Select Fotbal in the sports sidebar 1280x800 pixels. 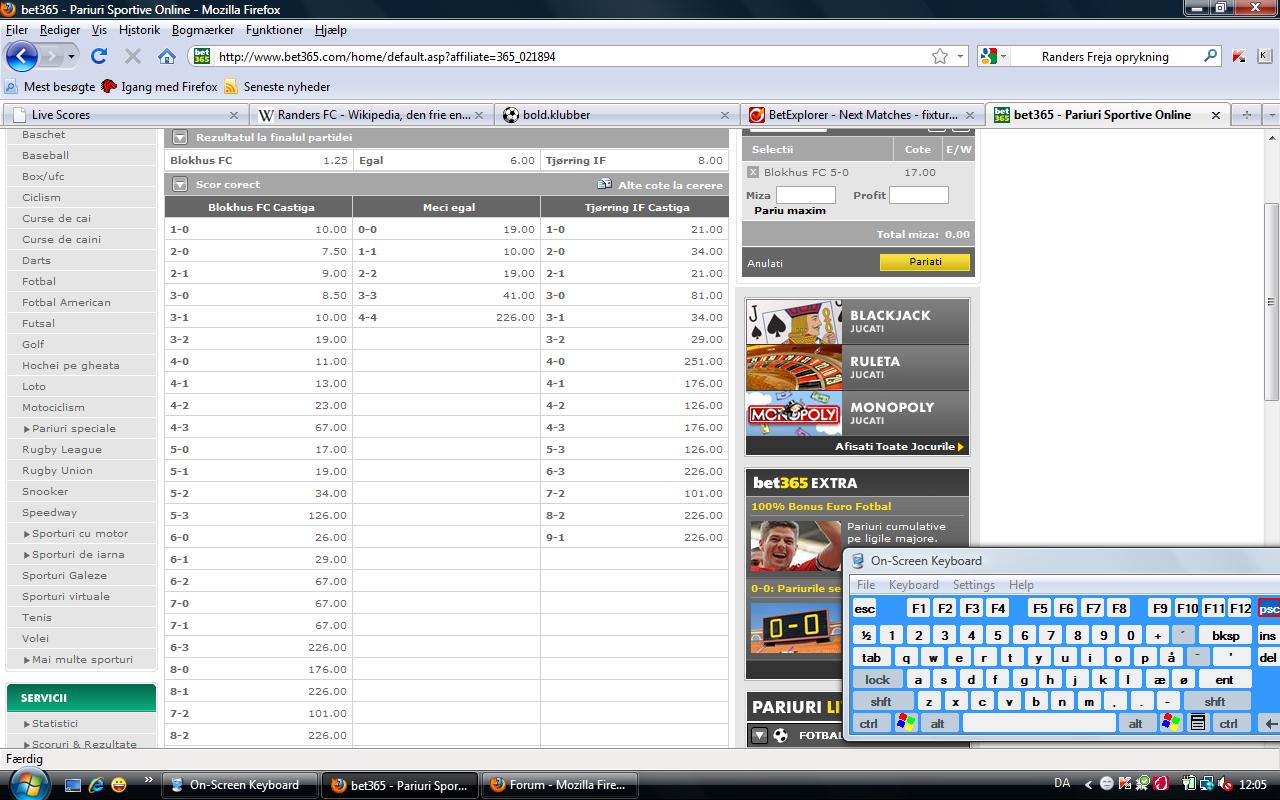coord(39,282)
